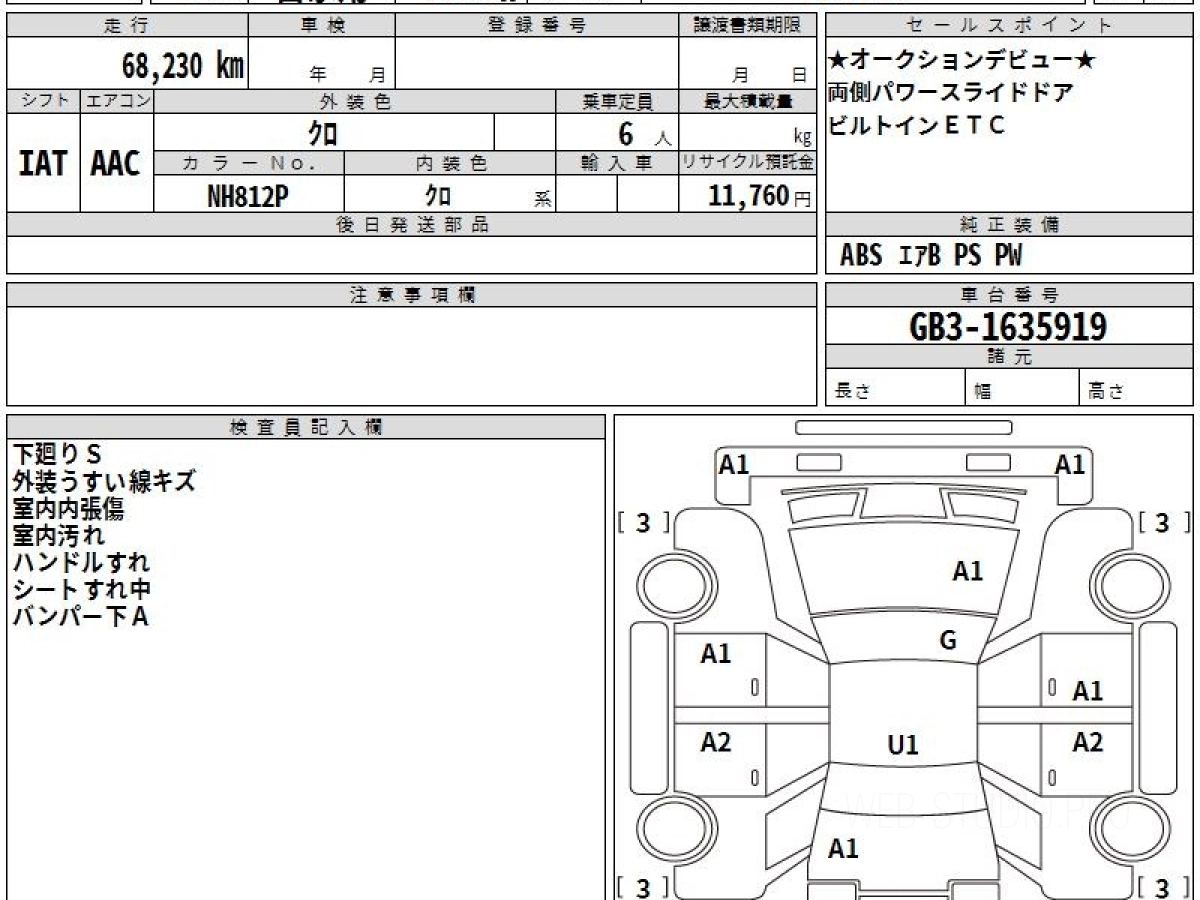Viewport: 1200px width, 900px height.
Task: Select the 両側パワースライドドア line
Action: point(951,93)
